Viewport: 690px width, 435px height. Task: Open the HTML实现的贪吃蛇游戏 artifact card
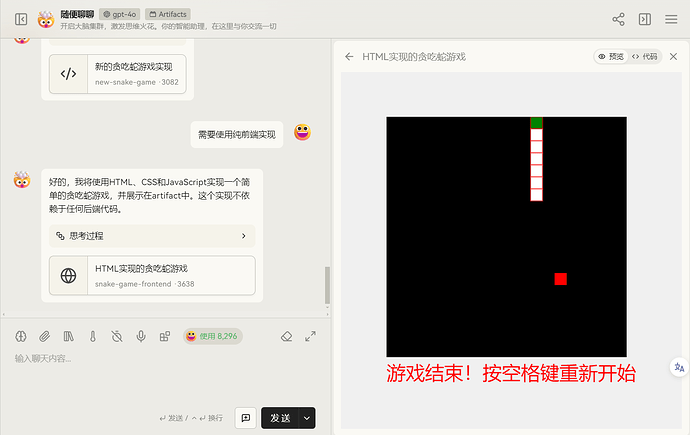pyautogui.click(x=152, y=275)
